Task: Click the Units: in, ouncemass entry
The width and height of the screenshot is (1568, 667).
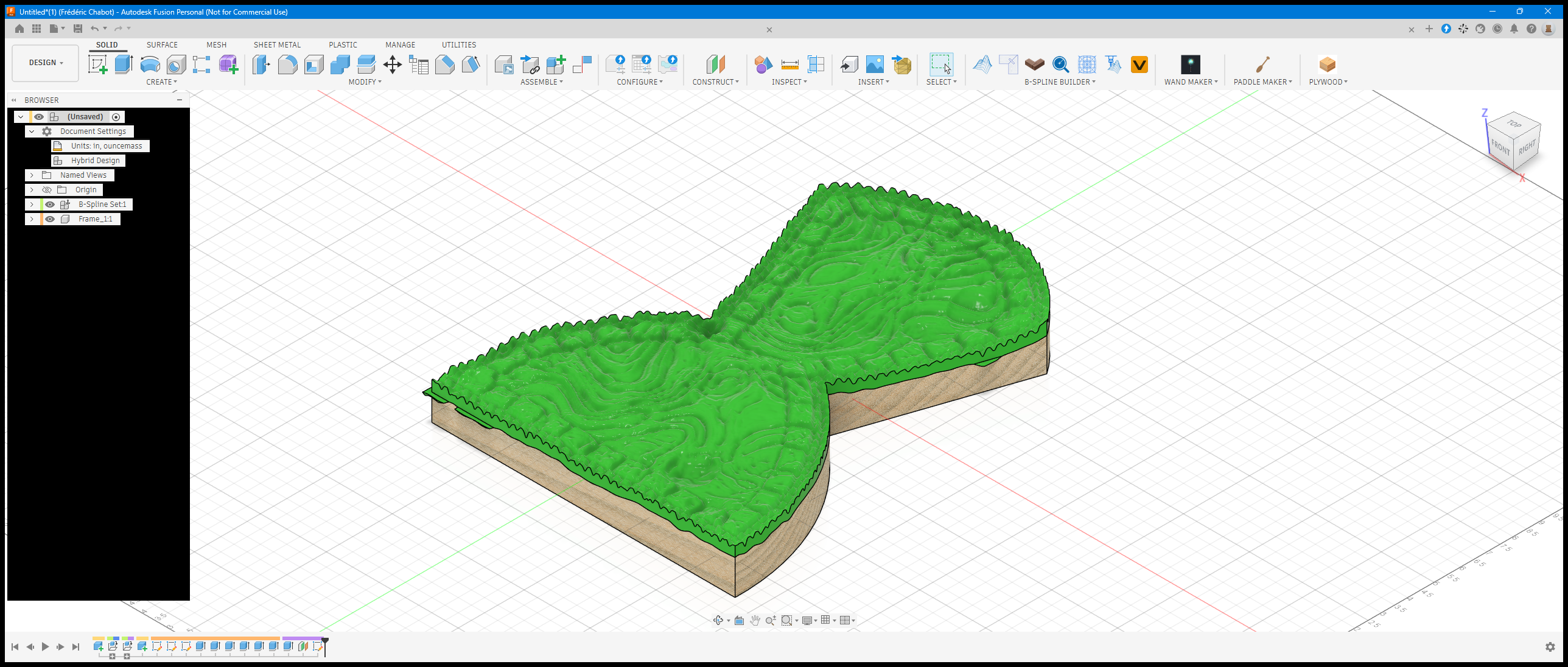Action: coord(100,146)
